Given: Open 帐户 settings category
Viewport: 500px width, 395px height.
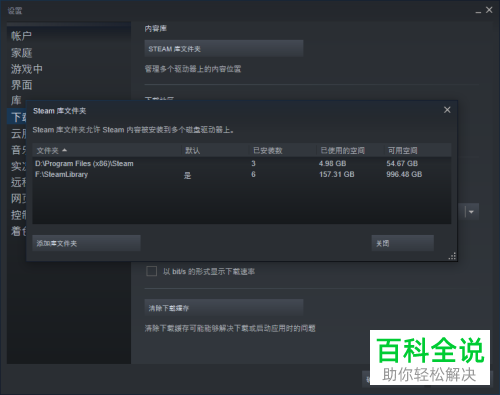Looking at the screenshot, I should pos(21,36).
